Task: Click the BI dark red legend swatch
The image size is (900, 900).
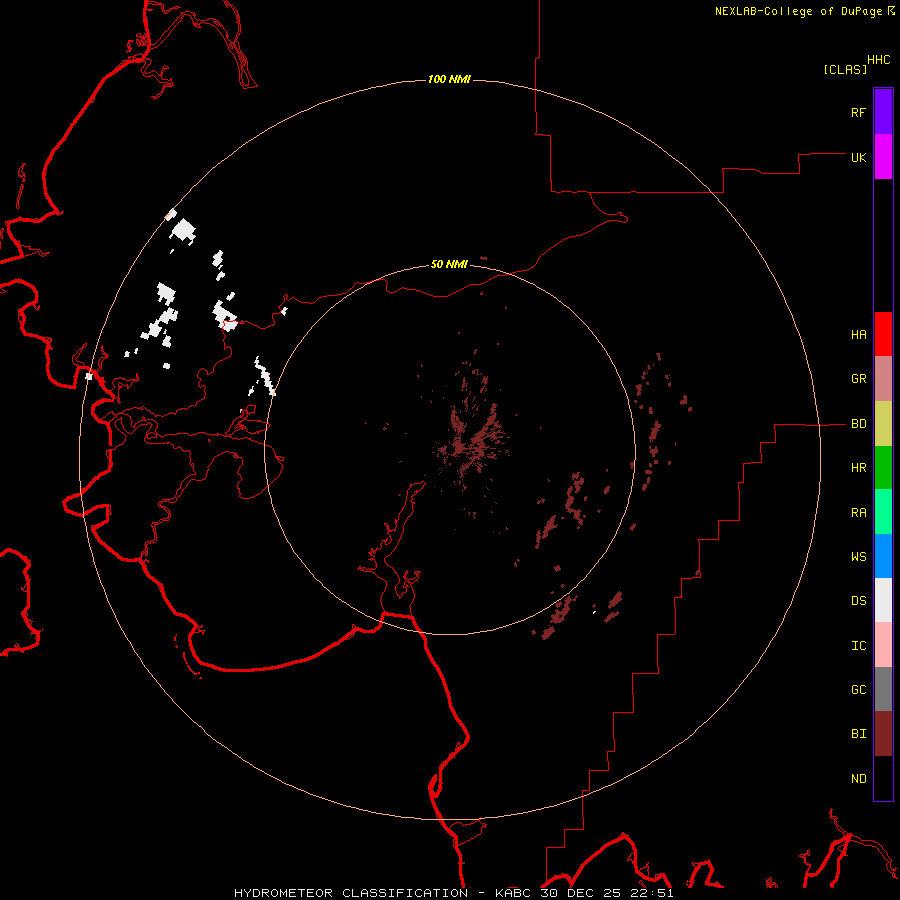Action: tap(883, 734)
